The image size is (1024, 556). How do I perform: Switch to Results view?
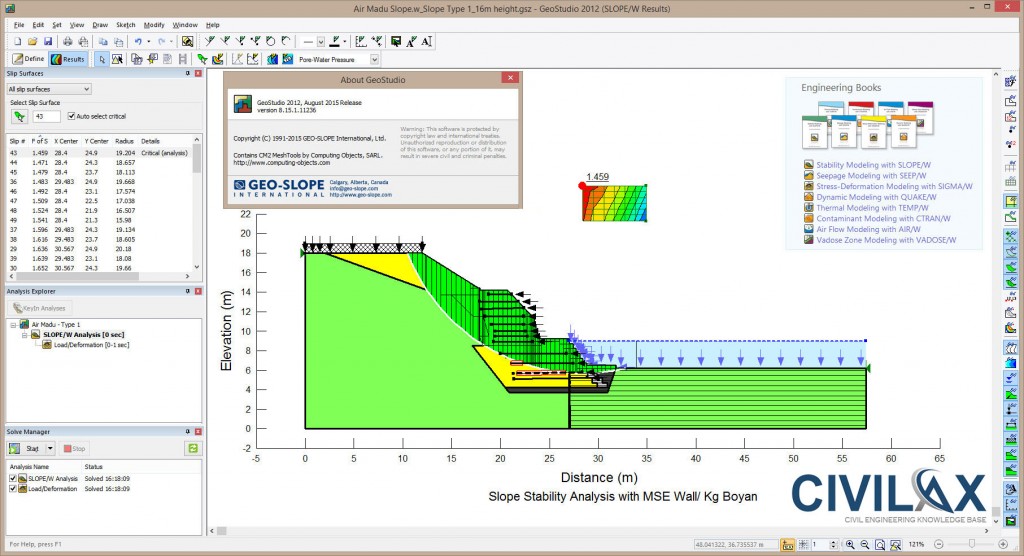tap(68, 59)
